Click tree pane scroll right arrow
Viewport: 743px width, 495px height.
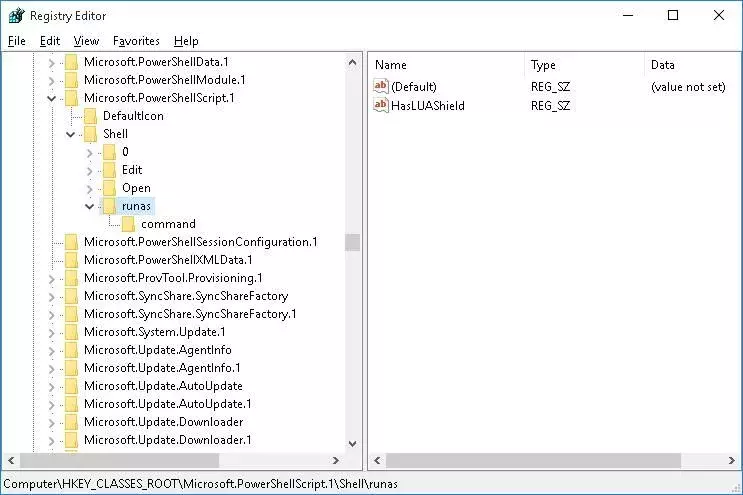coord(336,460)
